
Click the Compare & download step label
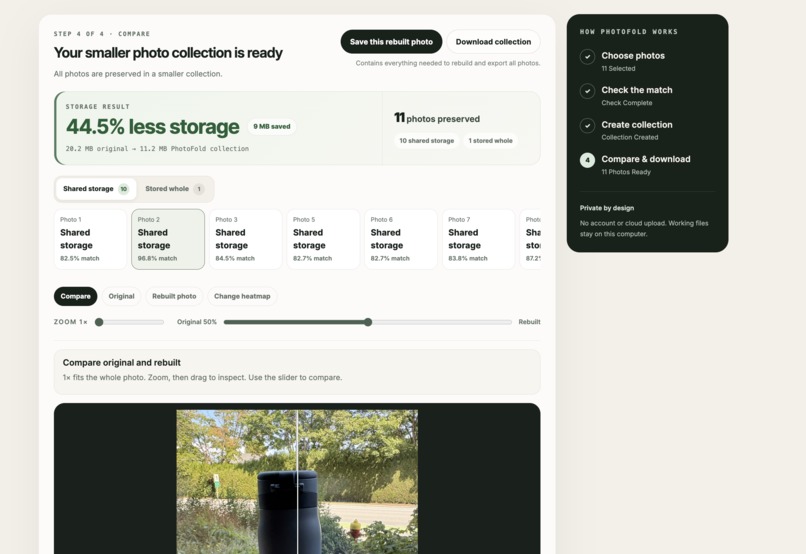coord(646,159)
